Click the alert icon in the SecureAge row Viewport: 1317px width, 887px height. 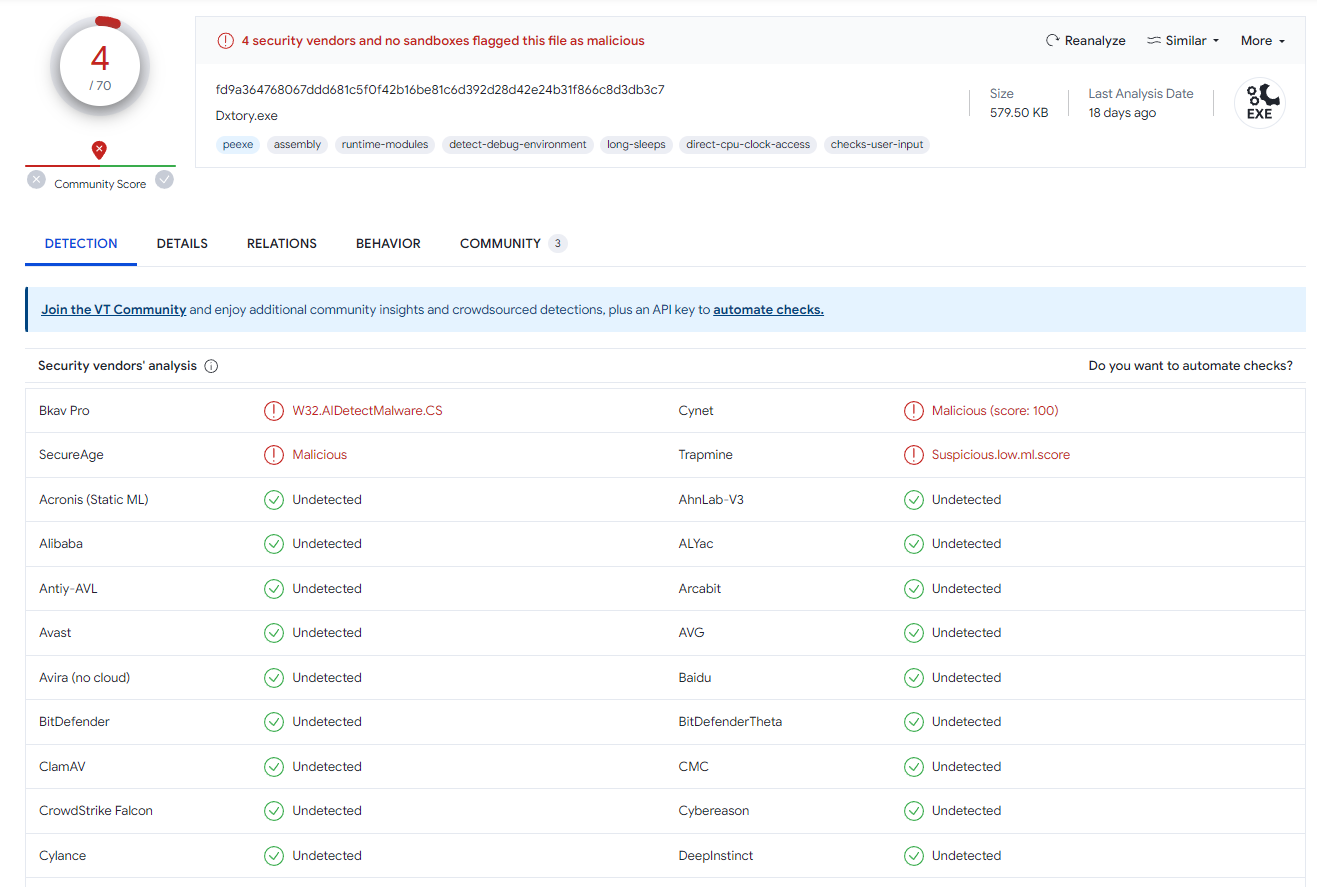[x=273, y=455]
